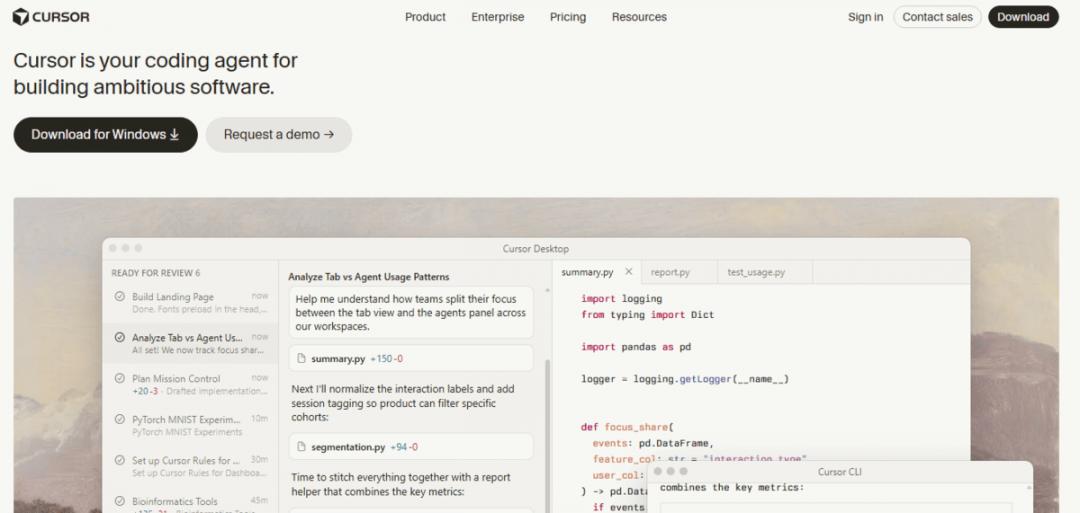
Task: Click 'Next I'll normalize the interaction labels' text
Action: click(x=403, y=403)
